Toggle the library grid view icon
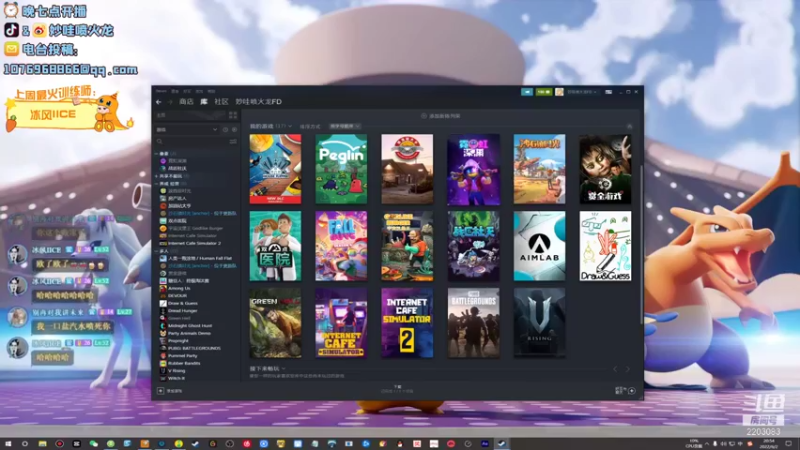Viewport: 800px width, 450px height. 233,115
